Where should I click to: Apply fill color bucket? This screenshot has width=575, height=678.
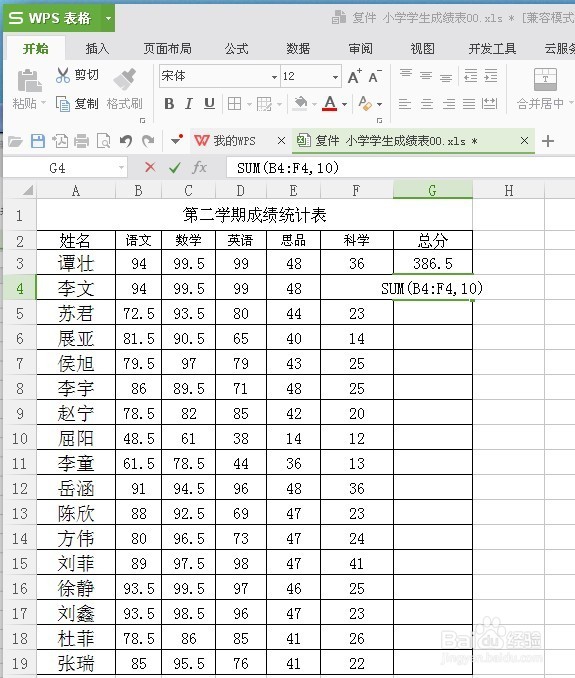(x=300, y=104)
